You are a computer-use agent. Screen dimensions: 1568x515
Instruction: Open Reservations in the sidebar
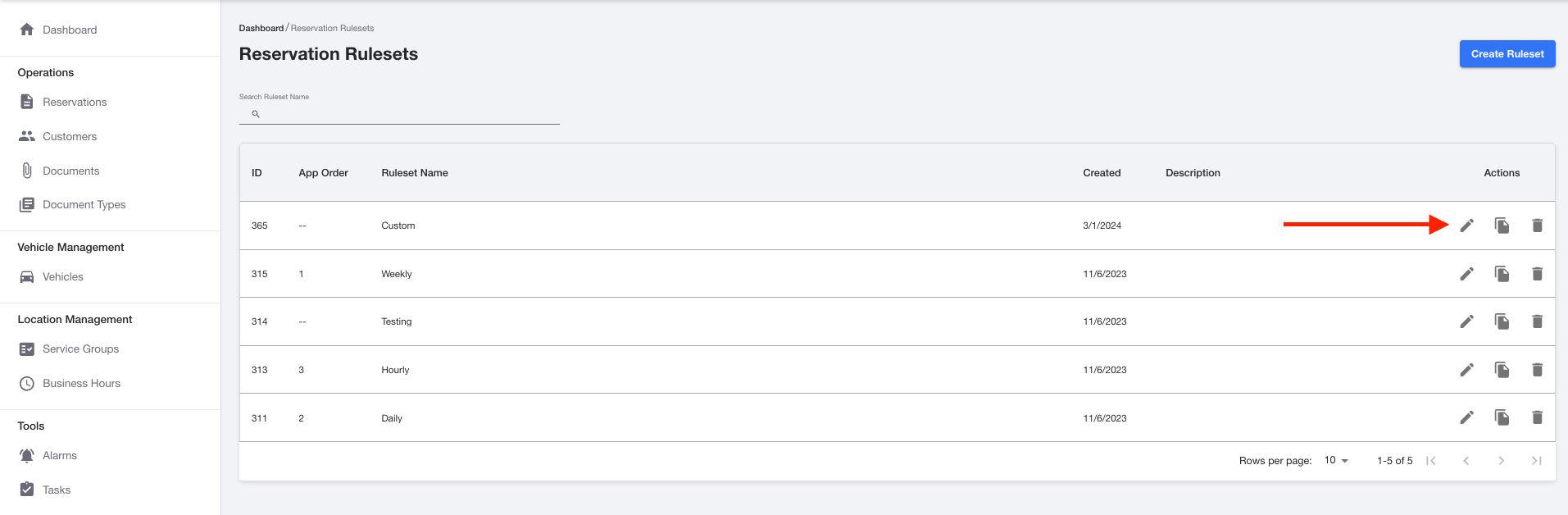[75, 102]
